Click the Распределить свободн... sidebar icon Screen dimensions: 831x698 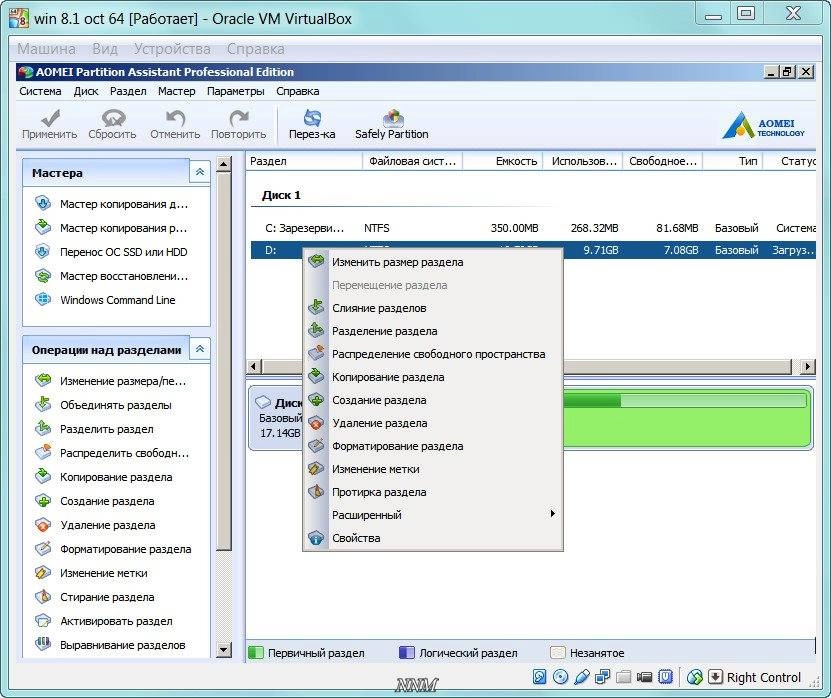click(x=43, y=452)
